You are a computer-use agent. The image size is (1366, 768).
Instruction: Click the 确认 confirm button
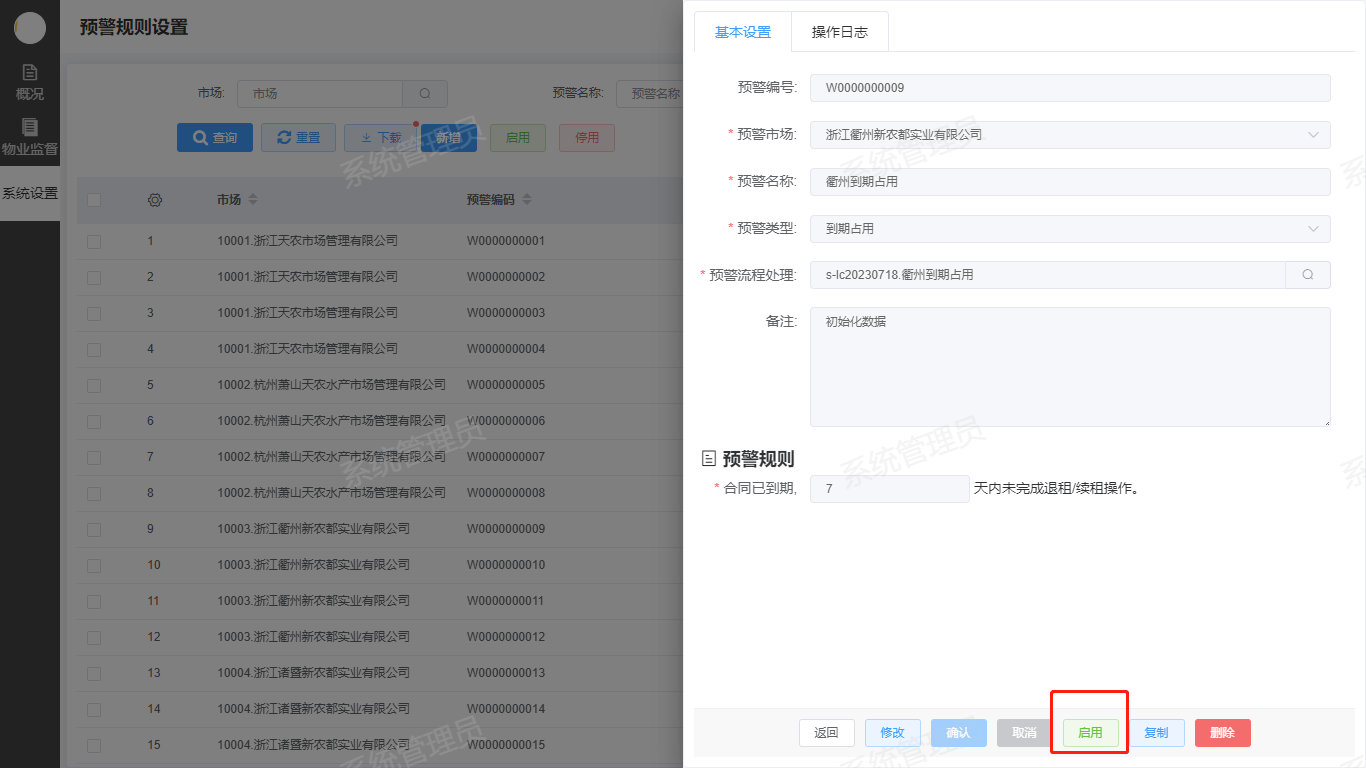click(x=959, y=733)
